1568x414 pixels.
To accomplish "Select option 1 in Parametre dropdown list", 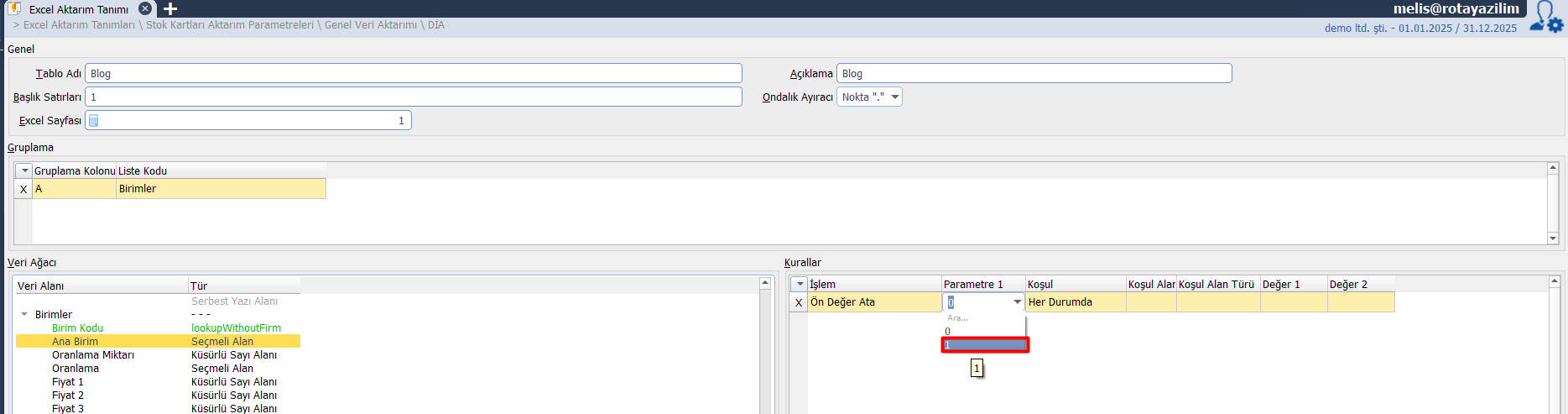I will point(984,345).
